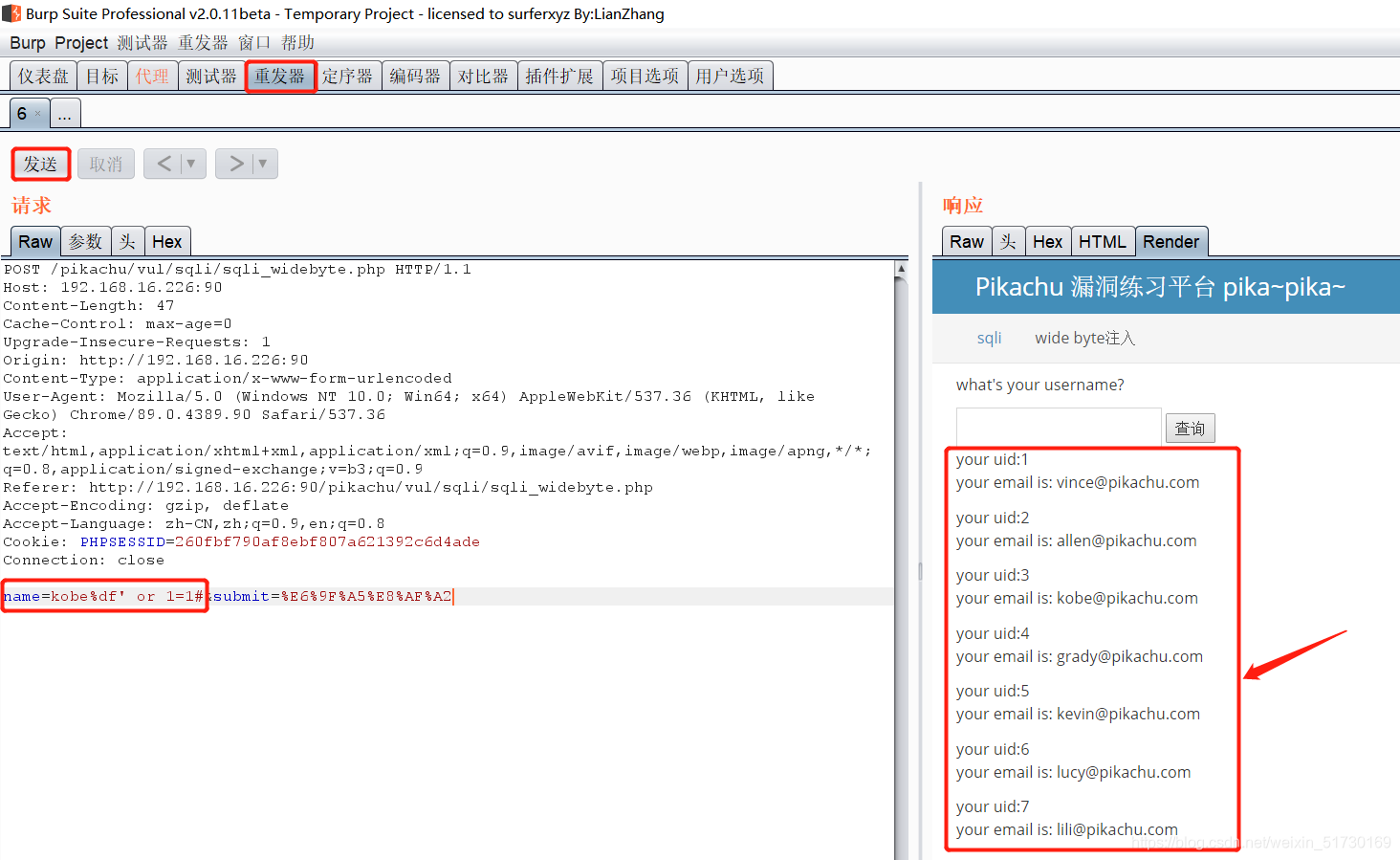The width and height of the screenshot is (1400, 860).
Task: Select the request 头 tab
Action: pyautogui.click(x=127, y=242)
